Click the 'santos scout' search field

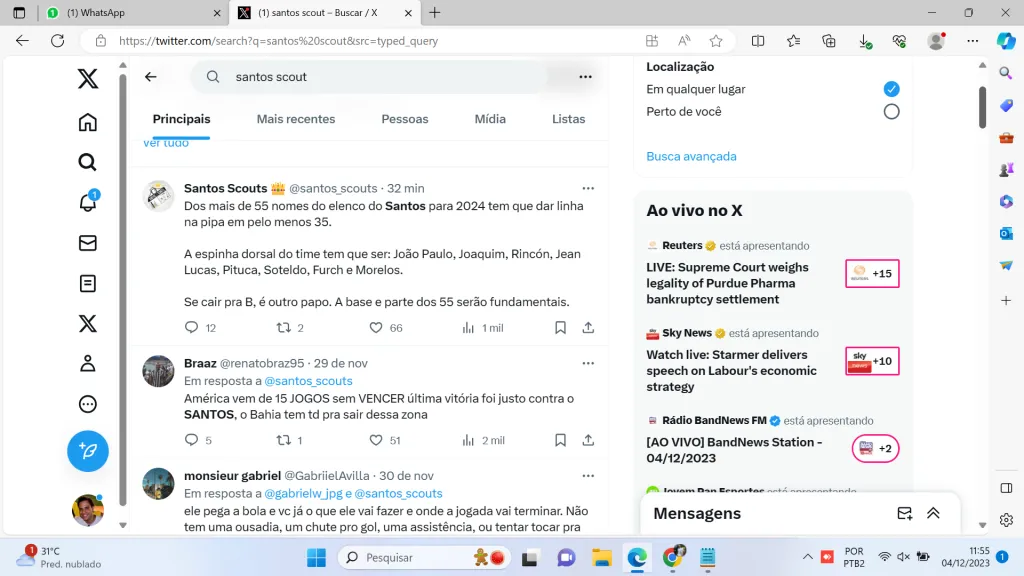pyautogui.click(x=380, y=77)
